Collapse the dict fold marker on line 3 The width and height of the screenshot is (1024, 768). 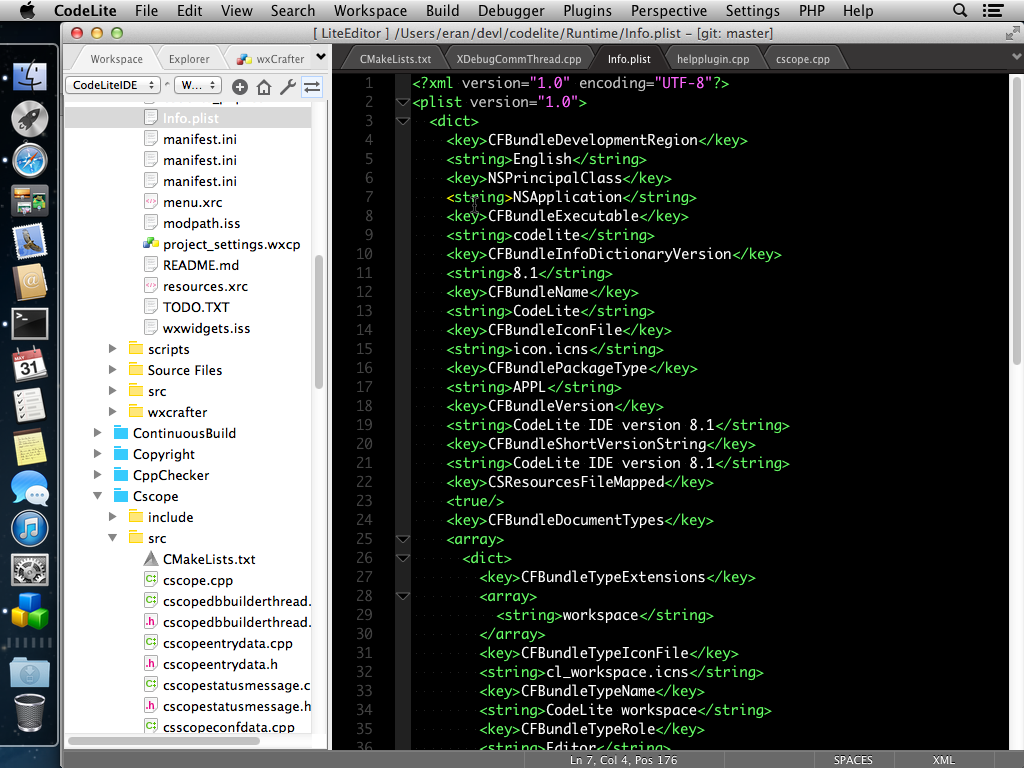(x=403, y=121)
